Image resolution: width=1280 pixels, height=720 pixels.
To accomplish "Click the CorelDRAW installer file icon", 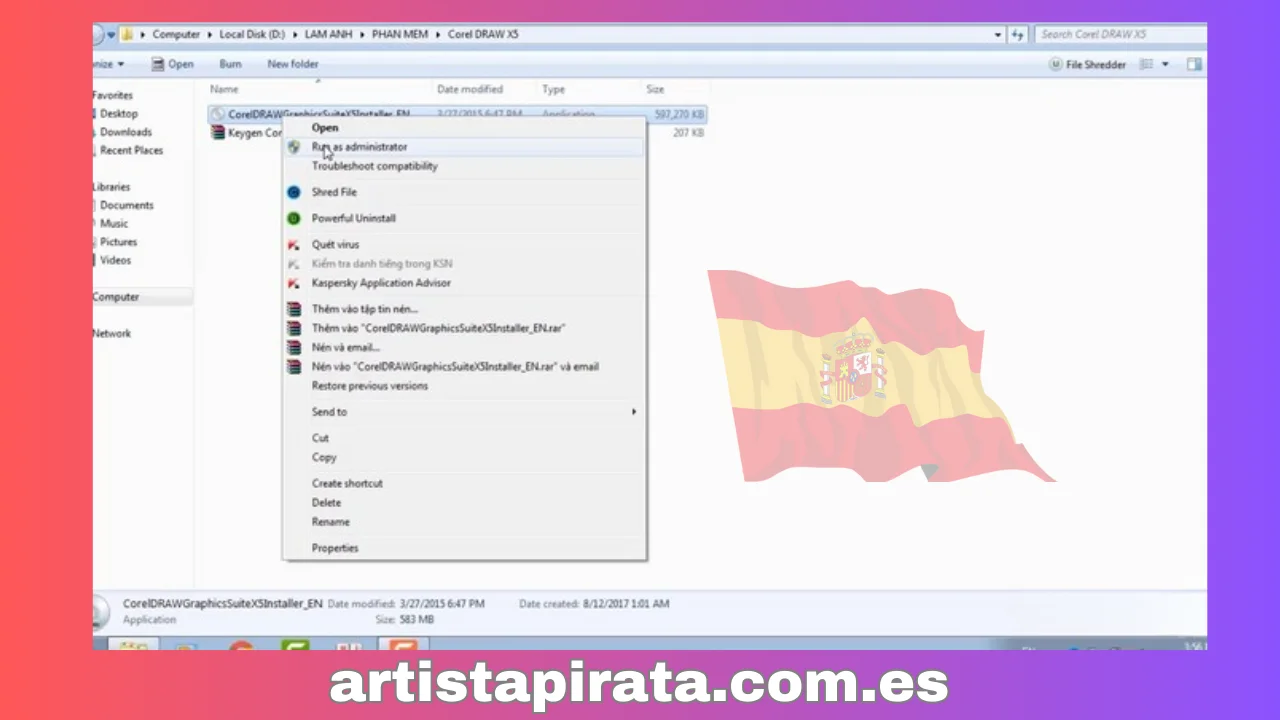I will [x=218, y=114].
